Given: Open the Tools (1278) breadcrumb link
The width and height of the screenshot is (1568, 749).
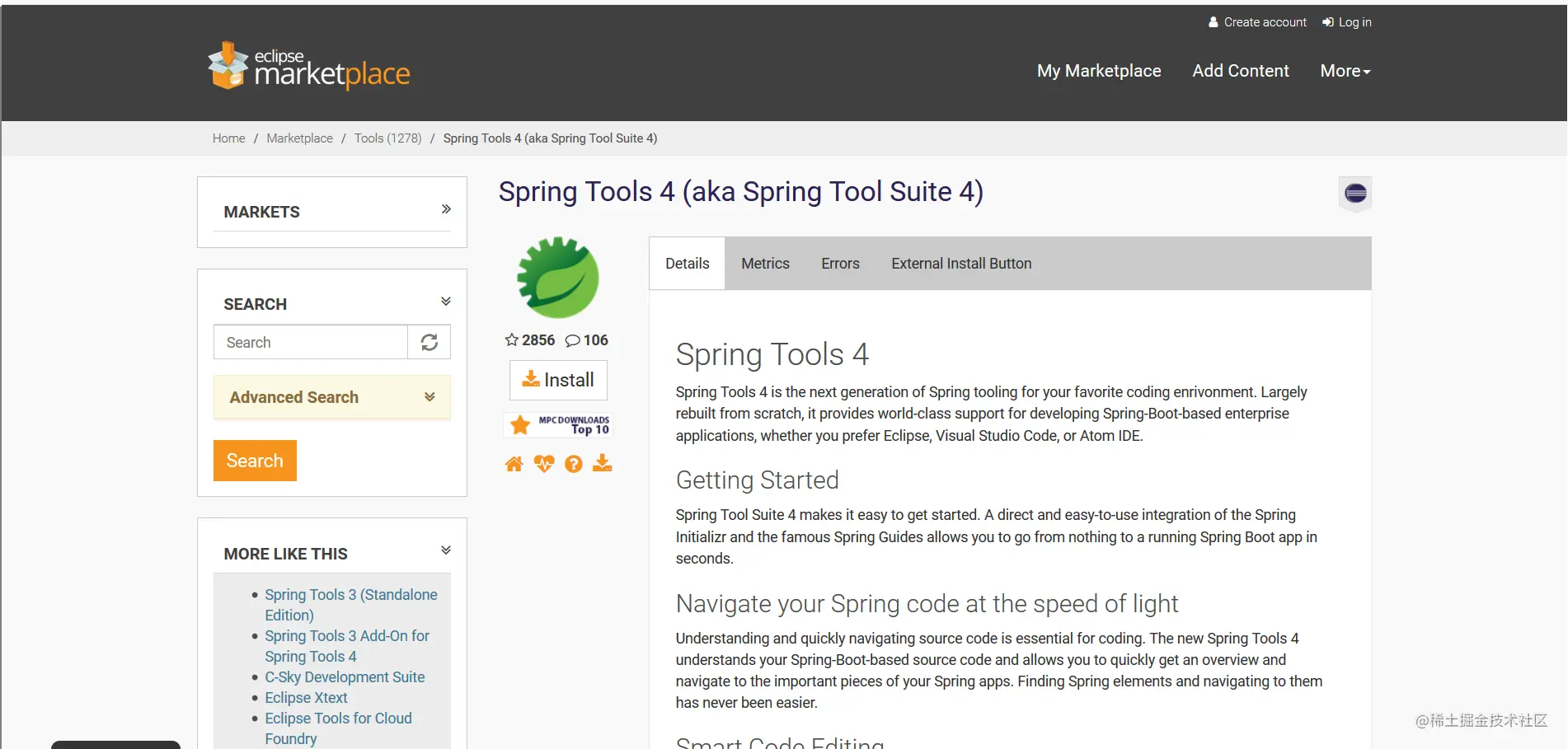Looking at the screenshot, I should pos(387,138).
